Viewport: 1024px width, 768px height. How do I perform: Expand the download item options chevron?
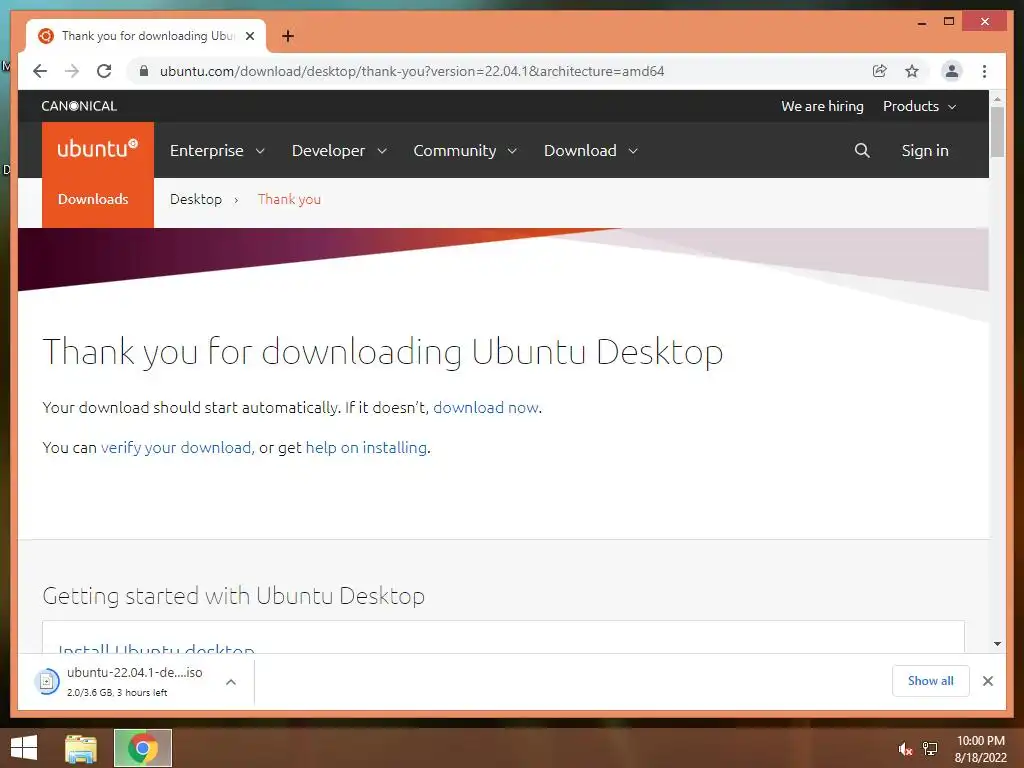pyautogui.click(x=231, y=682)
